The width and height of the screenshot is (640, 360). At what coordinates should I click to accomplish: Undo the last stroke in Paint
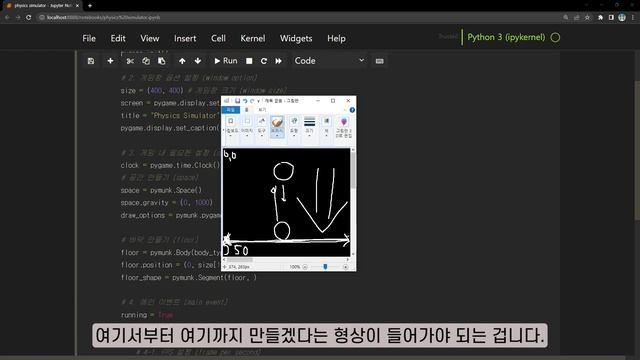[244, 101]
